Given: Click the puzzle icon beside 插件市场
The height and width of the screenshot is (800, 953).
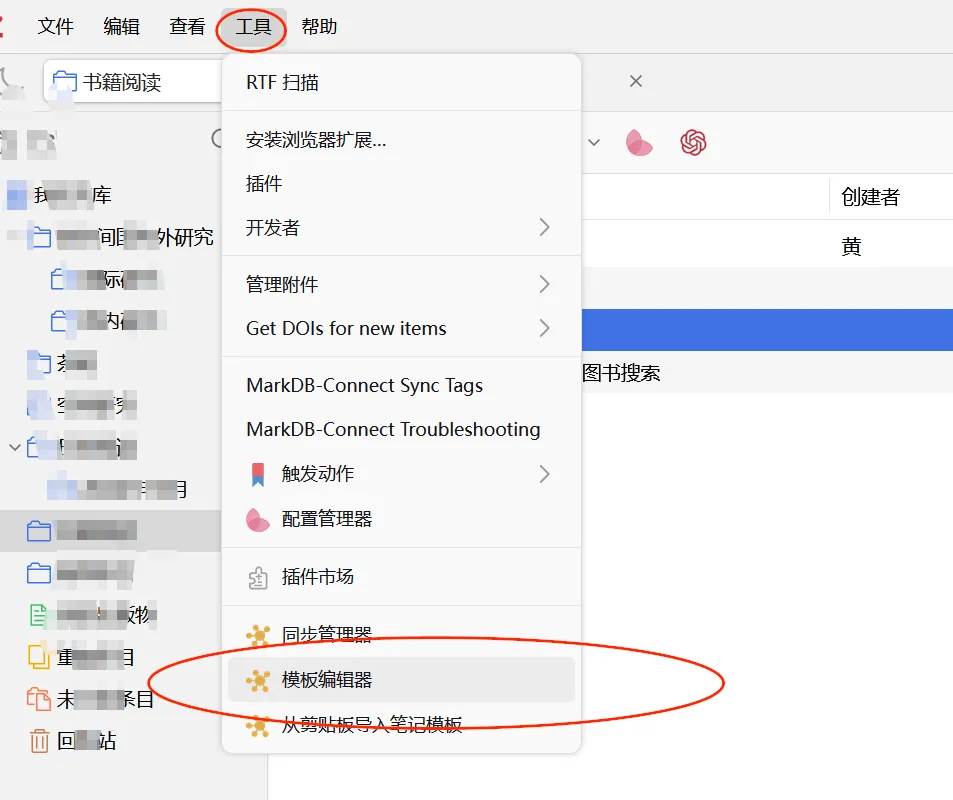Looking at the screenshot, I should click(258, 577).
